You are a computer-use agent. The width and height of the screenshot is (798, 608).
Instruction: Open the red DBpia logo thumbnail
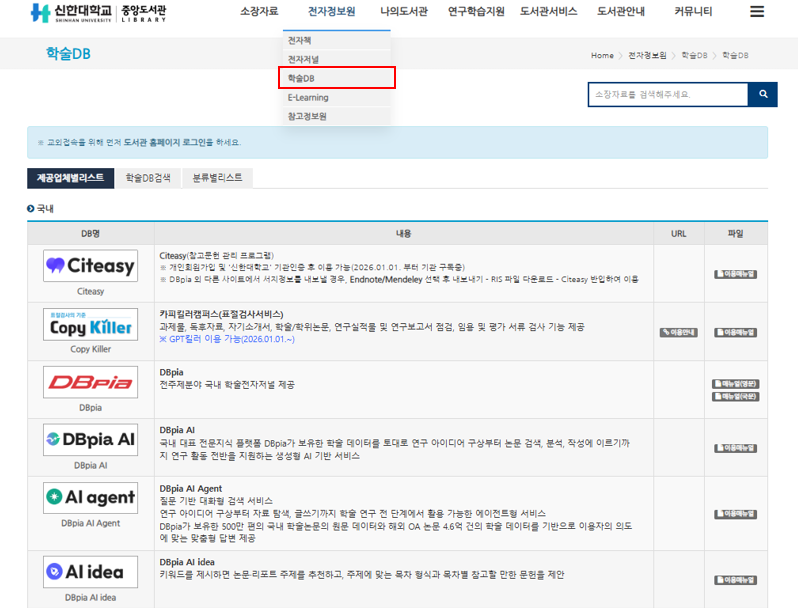coord(91,382)
